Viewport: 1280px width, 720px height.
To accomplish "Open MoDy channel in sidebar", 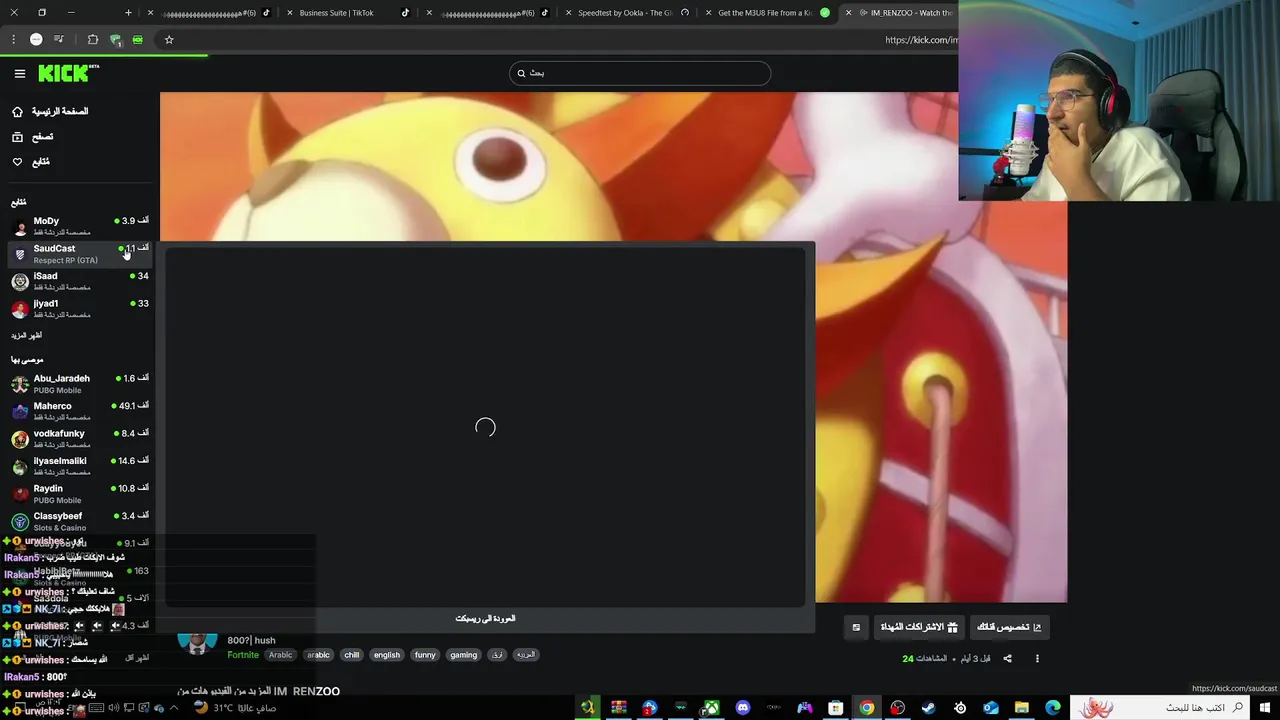I will coord(80,226).
